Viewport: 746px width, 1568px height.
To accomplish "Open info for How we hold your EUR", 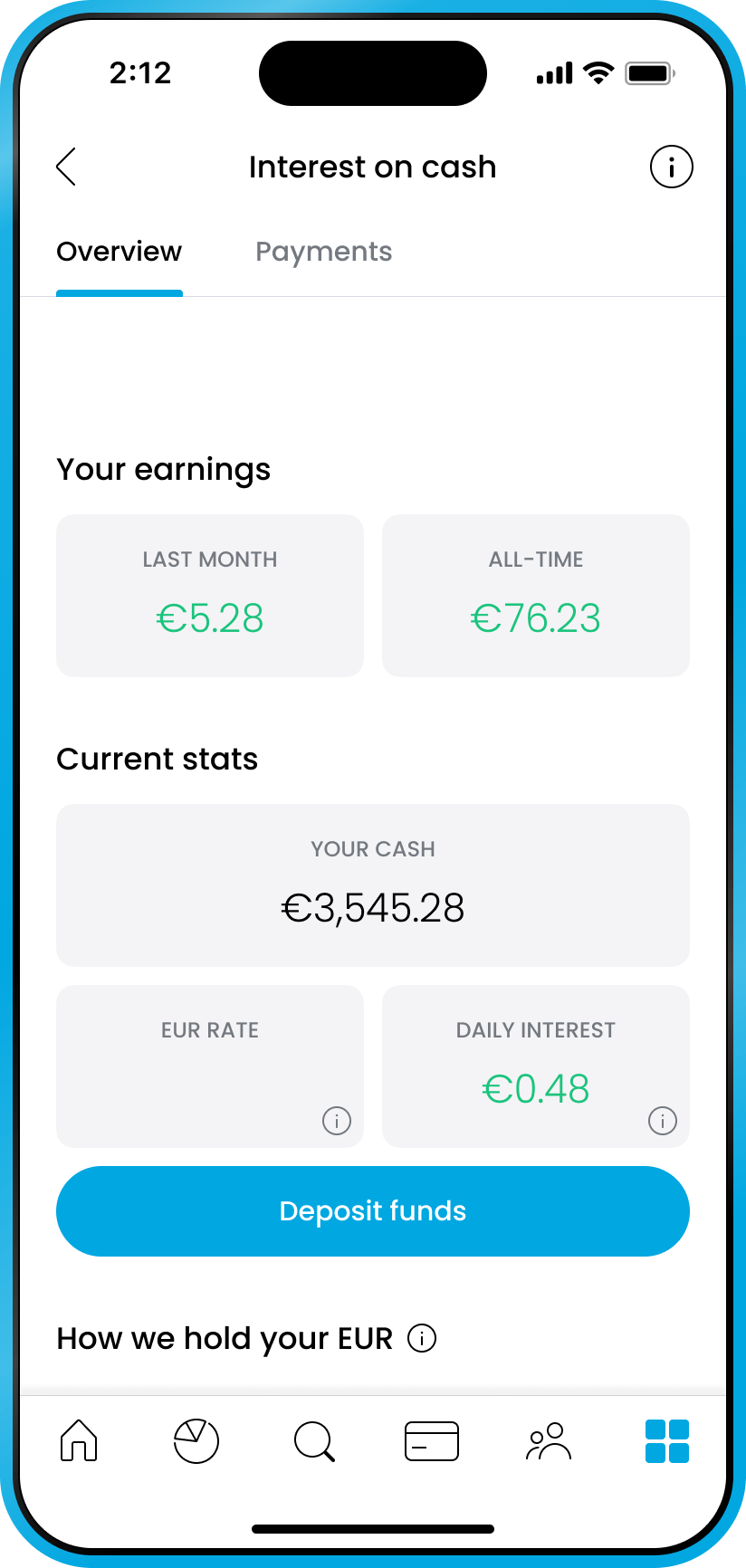I will [x=422, y=1337].
